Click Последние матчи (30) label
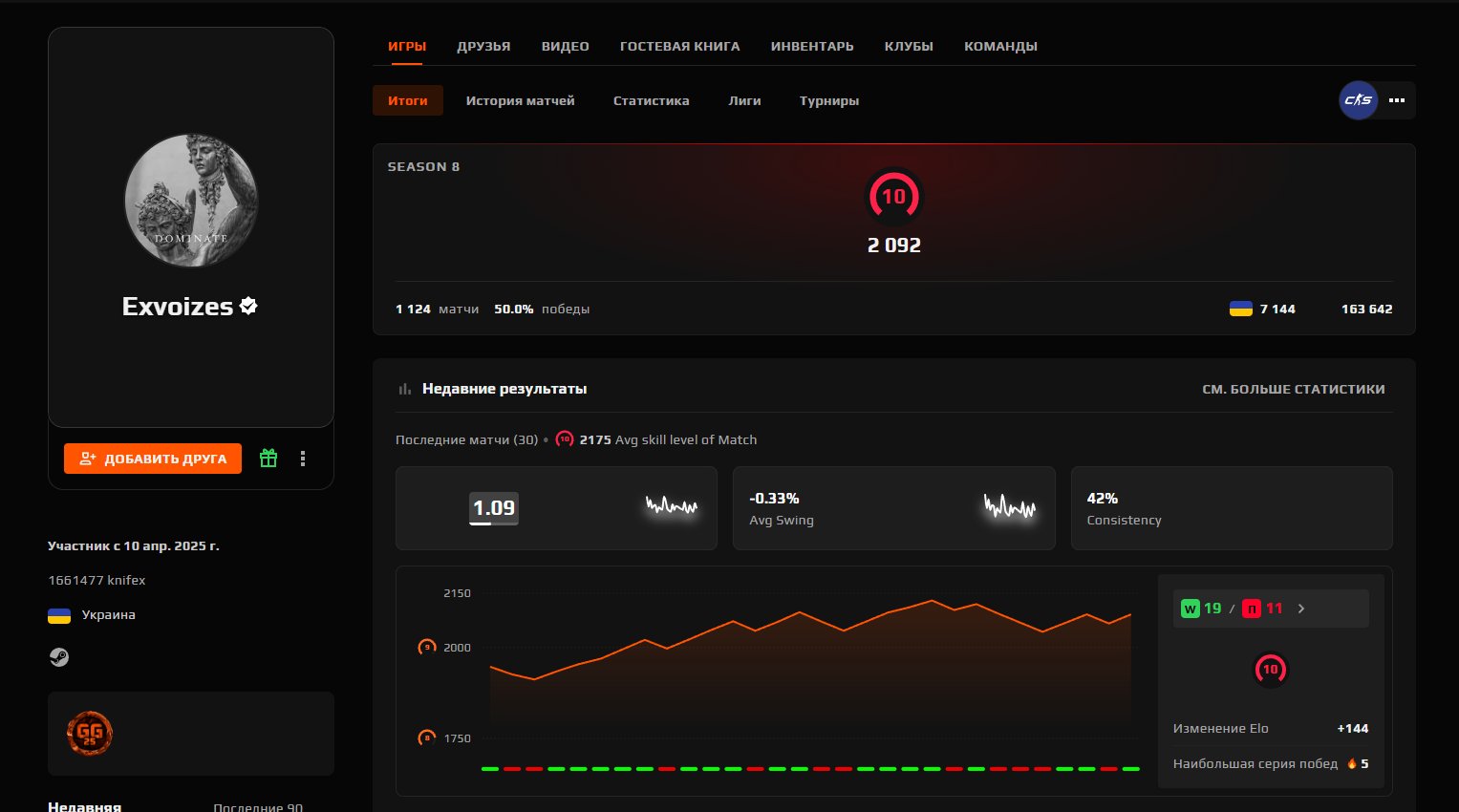The image size is (1459, 812). 467,439
